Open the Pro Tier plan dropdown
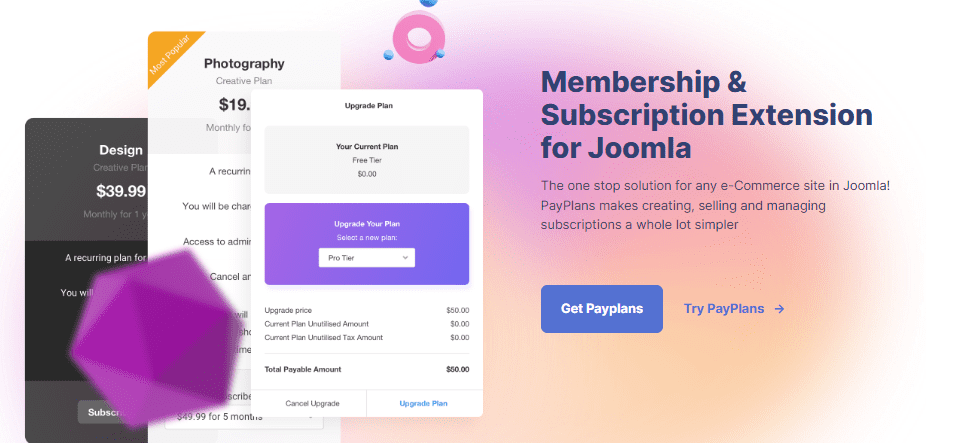Image resolution: width=959 pixels, height=443 pixels. 366,258
